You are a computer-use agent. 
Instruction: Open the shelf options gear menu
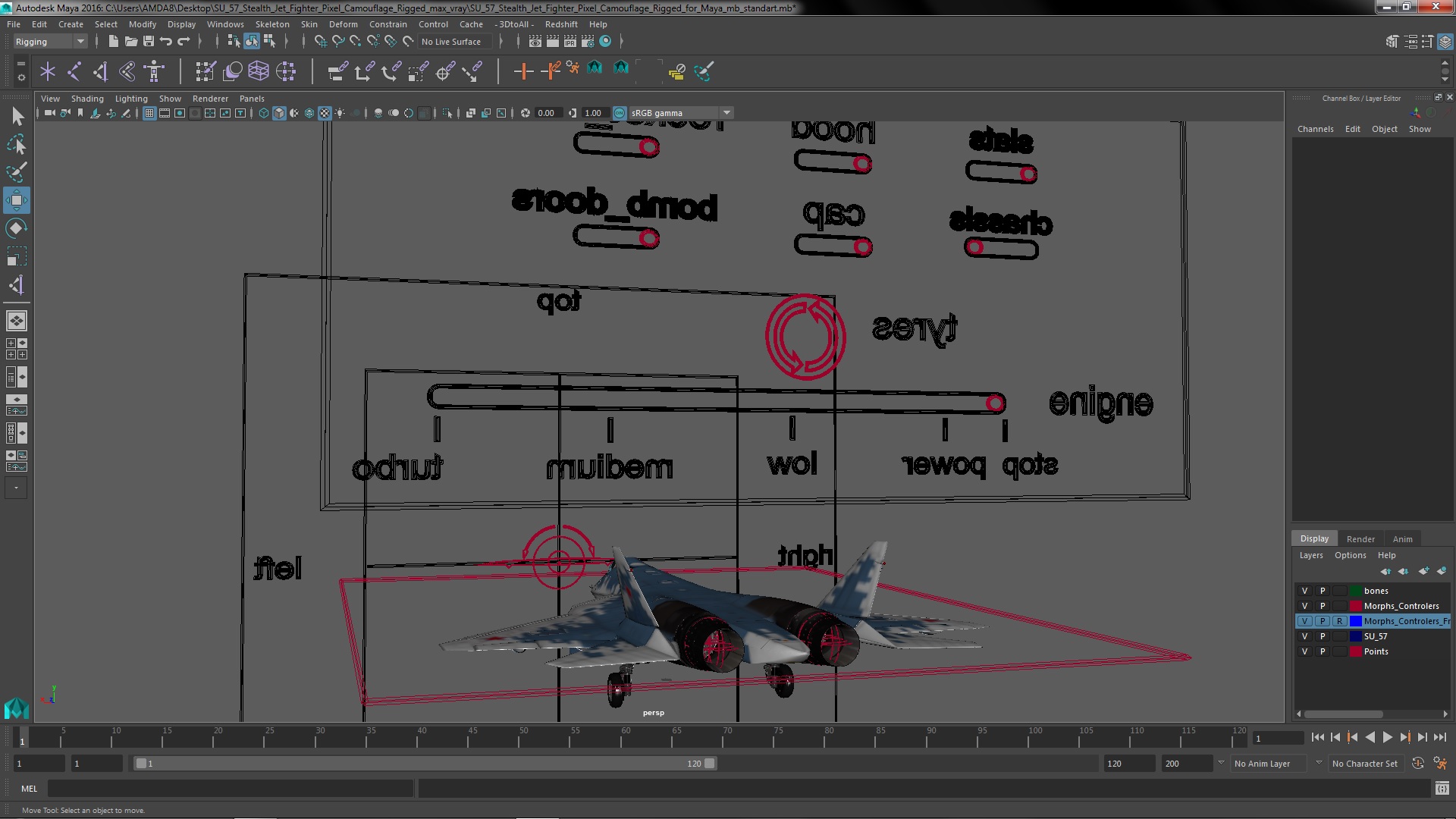[x=21, y=77]
